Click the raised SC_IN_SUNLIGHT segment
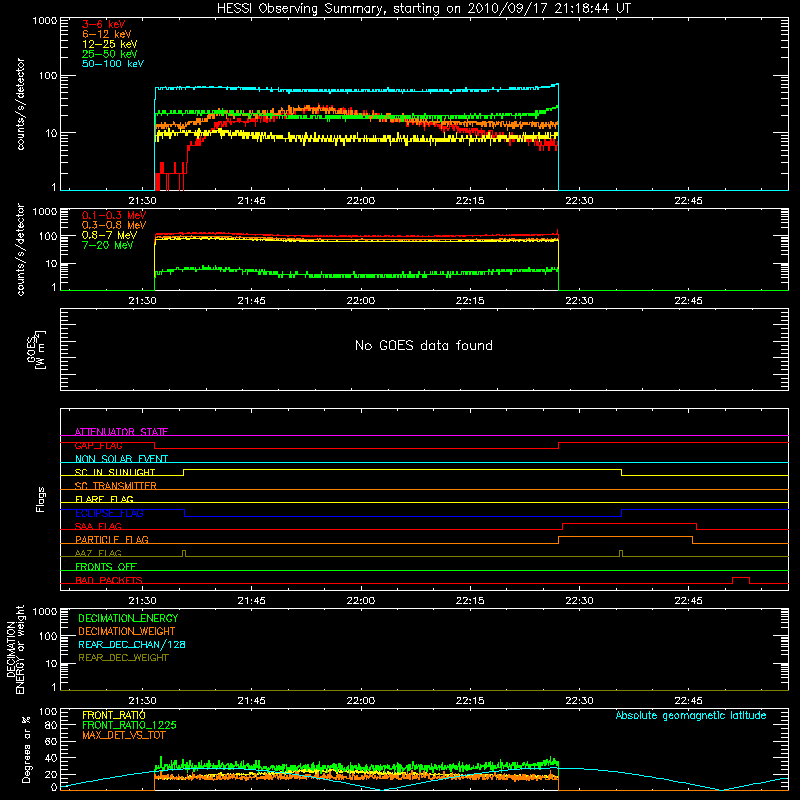Screen dimensions: 800x800 tap(402, 469)
